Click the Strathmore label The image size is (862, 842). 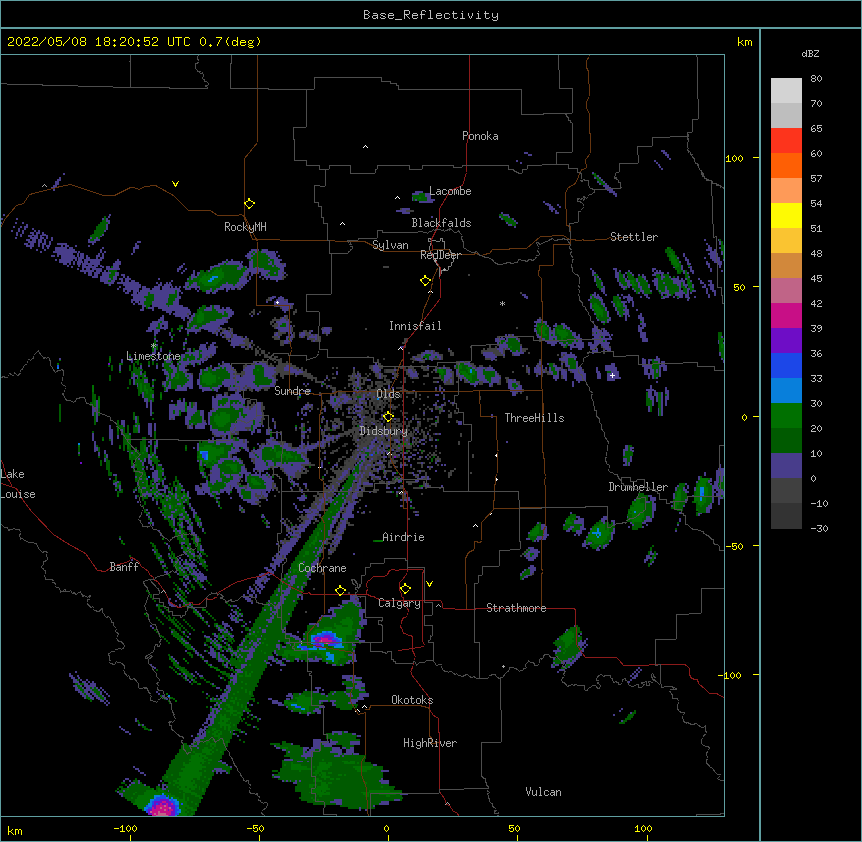516,608
